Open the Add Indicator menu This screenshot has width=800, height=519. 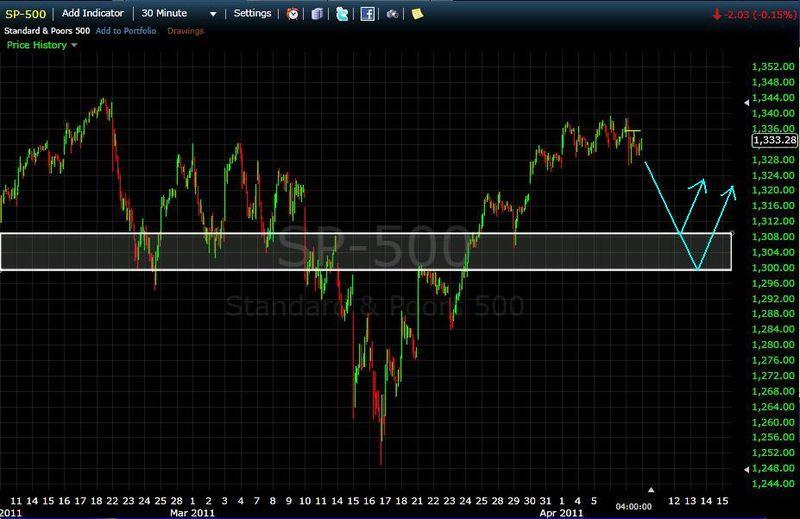click(x=92, y=14)
